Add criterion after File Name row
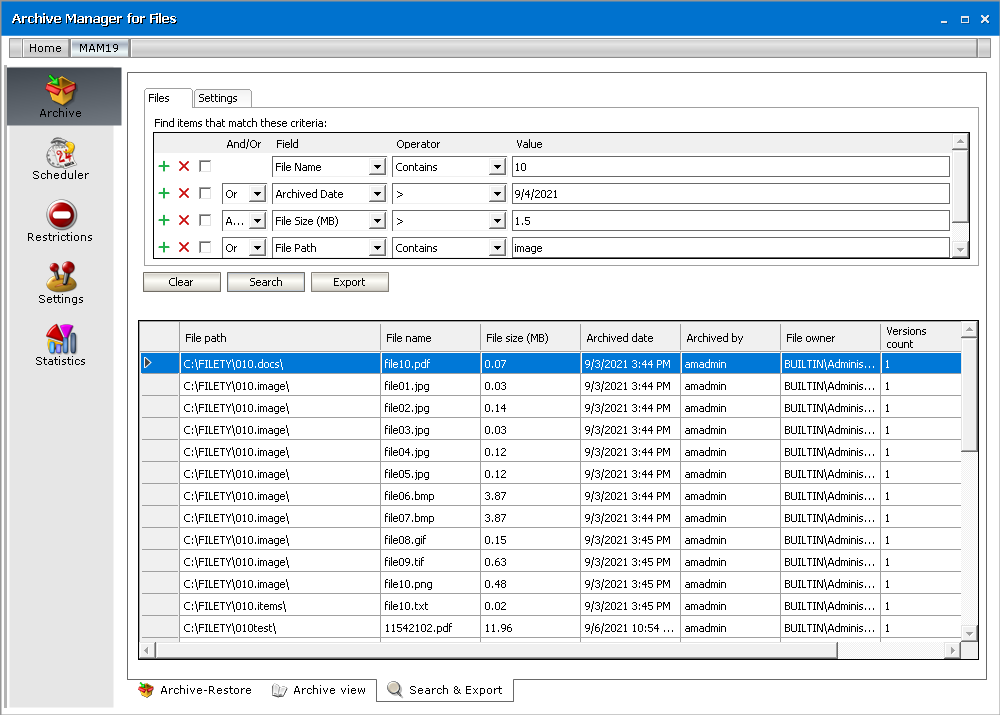Screen dimensions: 1000x715 (x=164, y=167)
